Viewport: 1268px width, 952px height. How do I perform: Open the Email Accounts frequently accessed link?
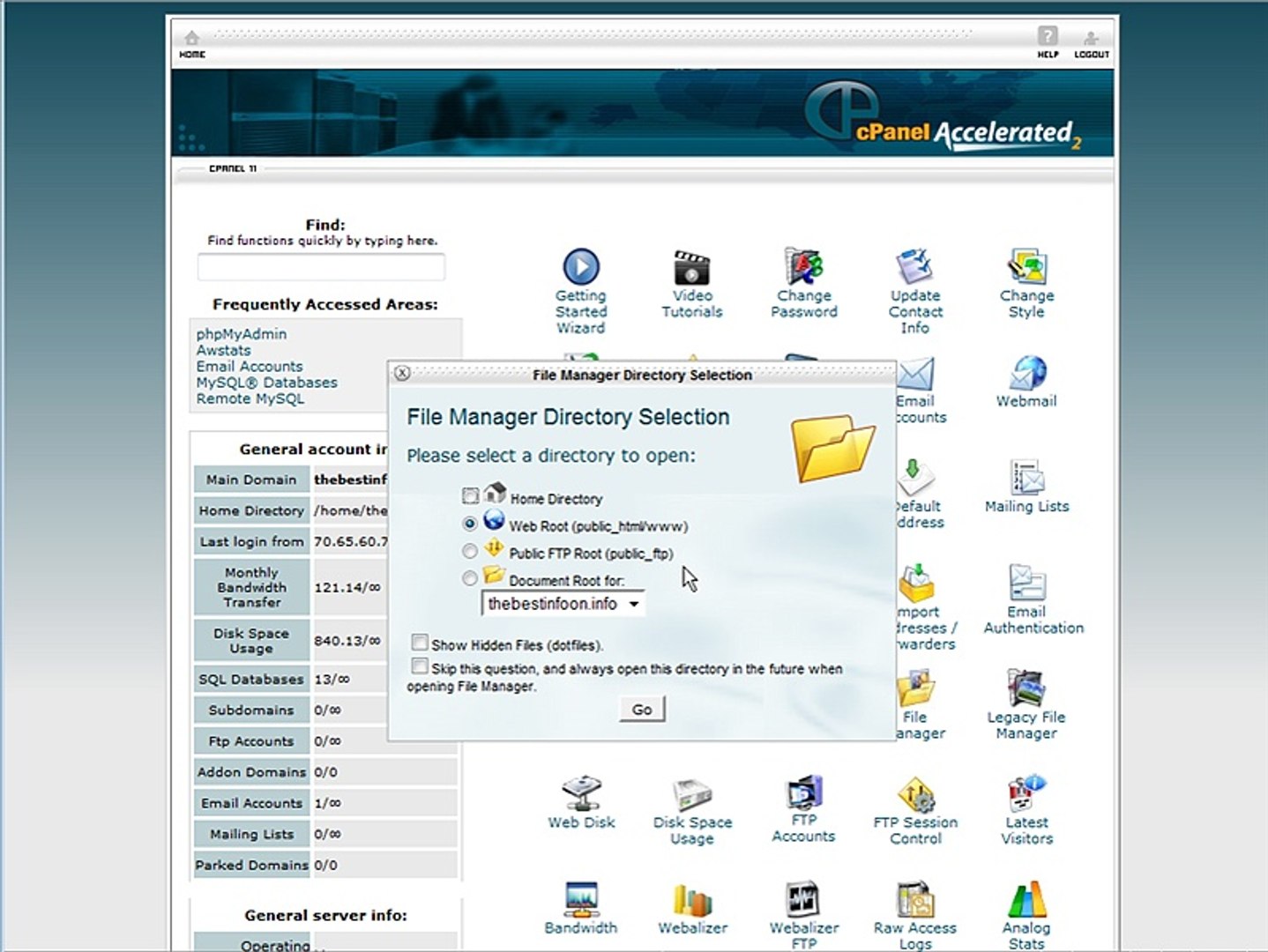250,366
